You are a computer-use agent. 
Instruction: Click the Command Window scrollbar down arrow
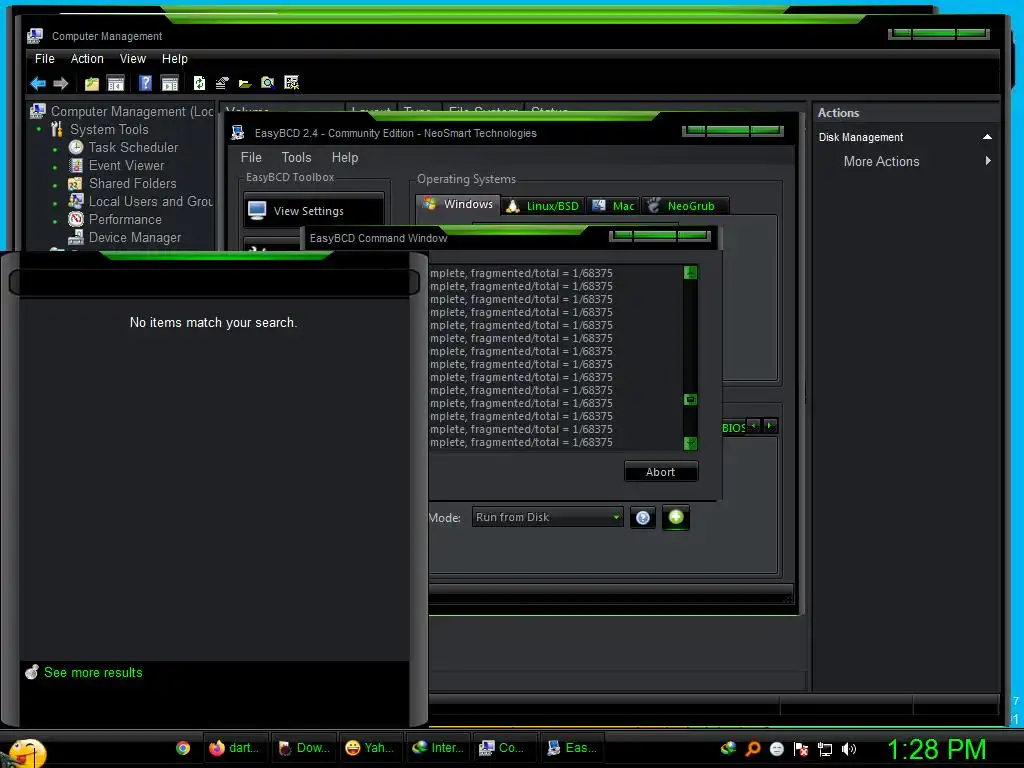coord(690,443)
